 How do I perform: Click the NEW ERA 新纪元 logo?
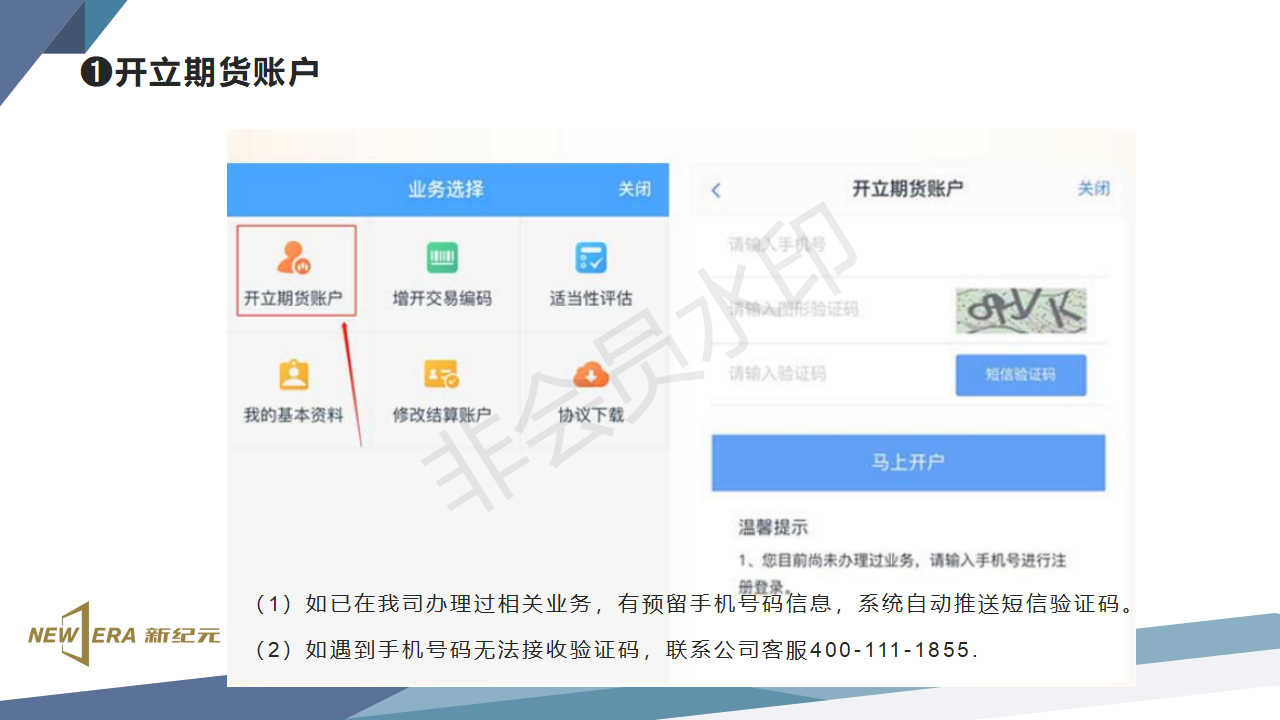point(124,634)
